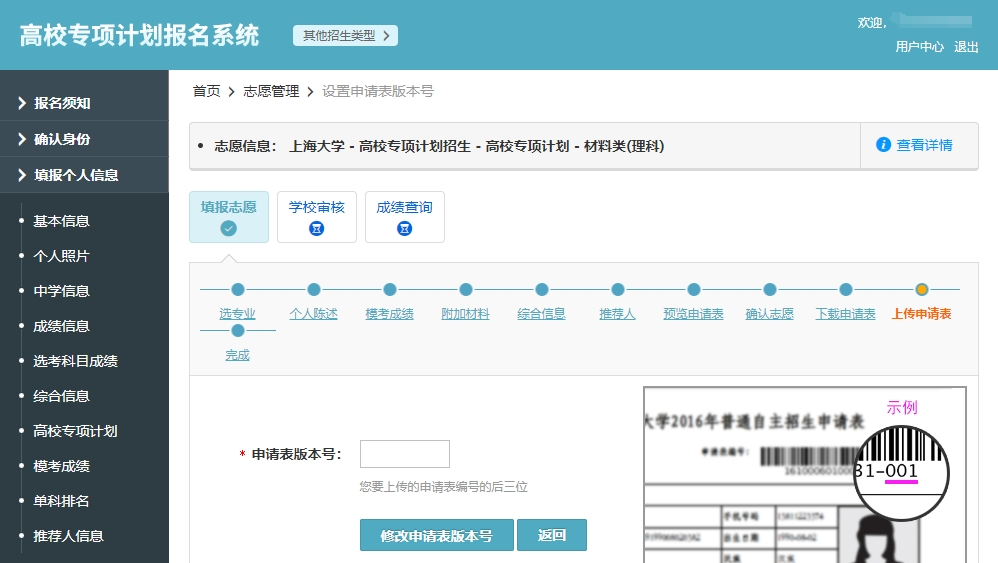Screen dimensions: 998x563
Task: Go to the 推荐人 step link
Action: click(617, 314)
